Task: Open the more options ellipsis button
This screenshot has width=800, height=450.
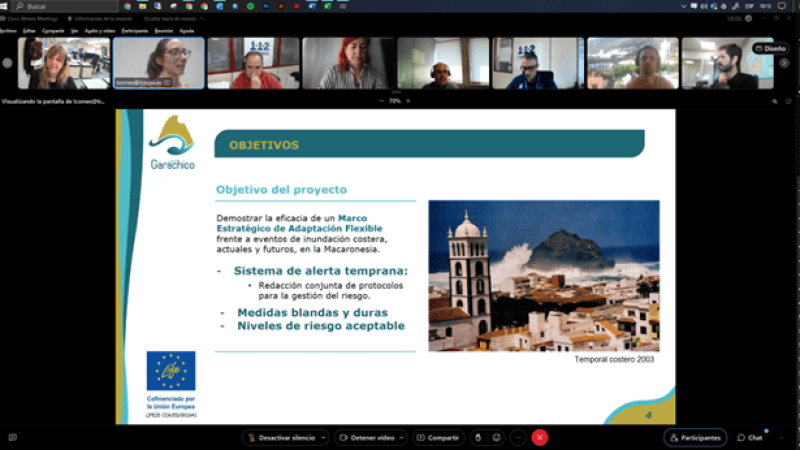Action: pos(518,438)
